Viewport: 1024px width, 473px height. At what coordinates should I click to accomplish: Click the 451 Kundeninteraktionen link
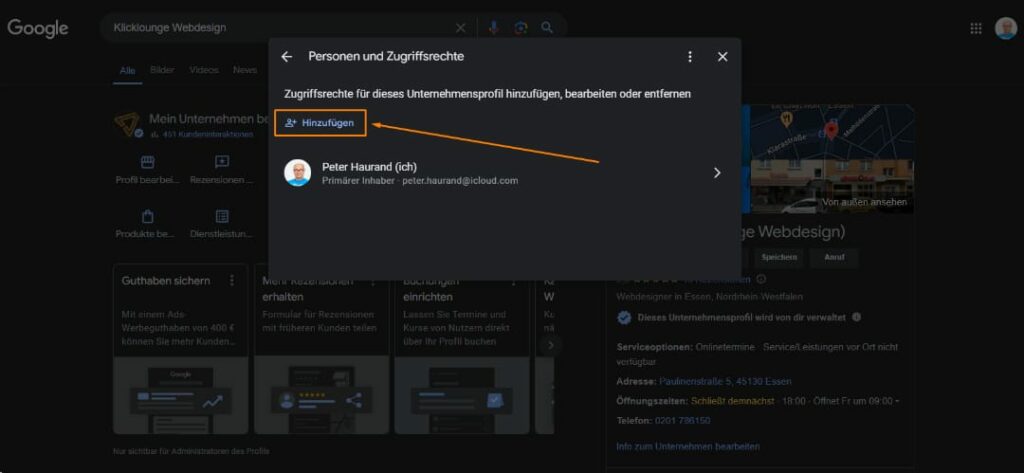(x=207, y=135)
